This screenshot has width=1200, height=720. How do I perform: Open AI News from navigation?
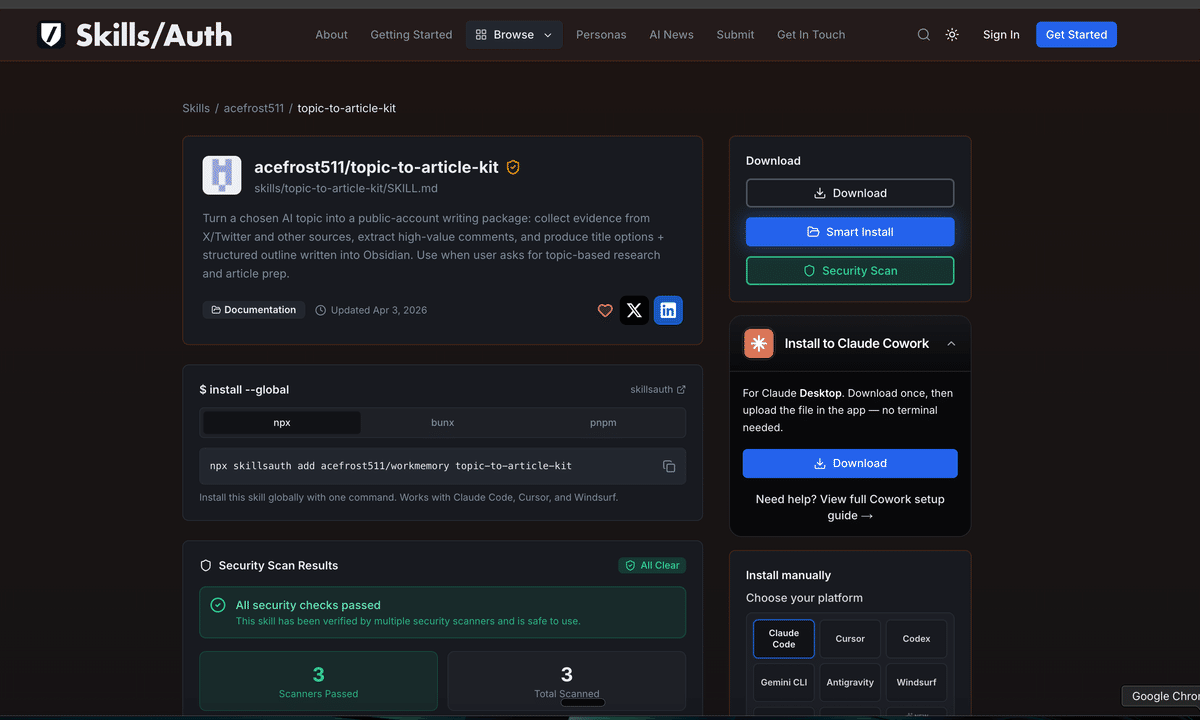(x=671, y=35)
